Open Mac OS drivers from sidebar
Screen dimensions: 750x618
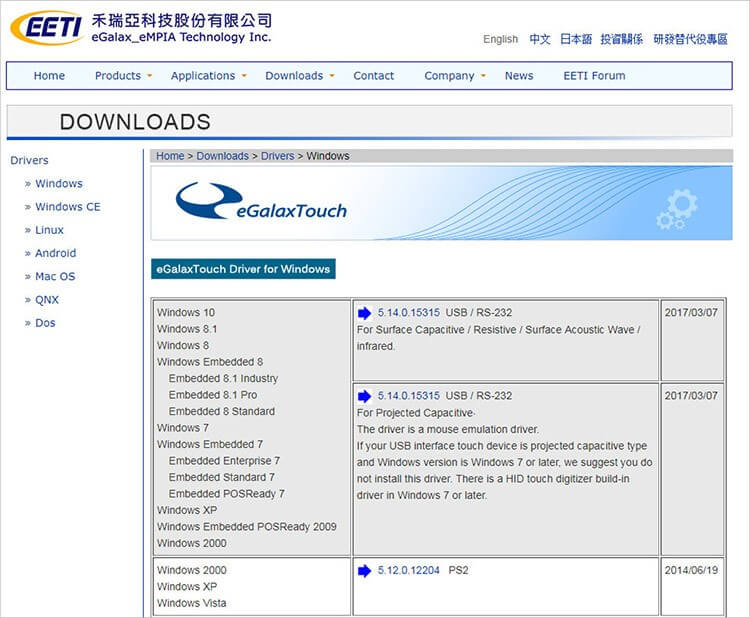55,276
